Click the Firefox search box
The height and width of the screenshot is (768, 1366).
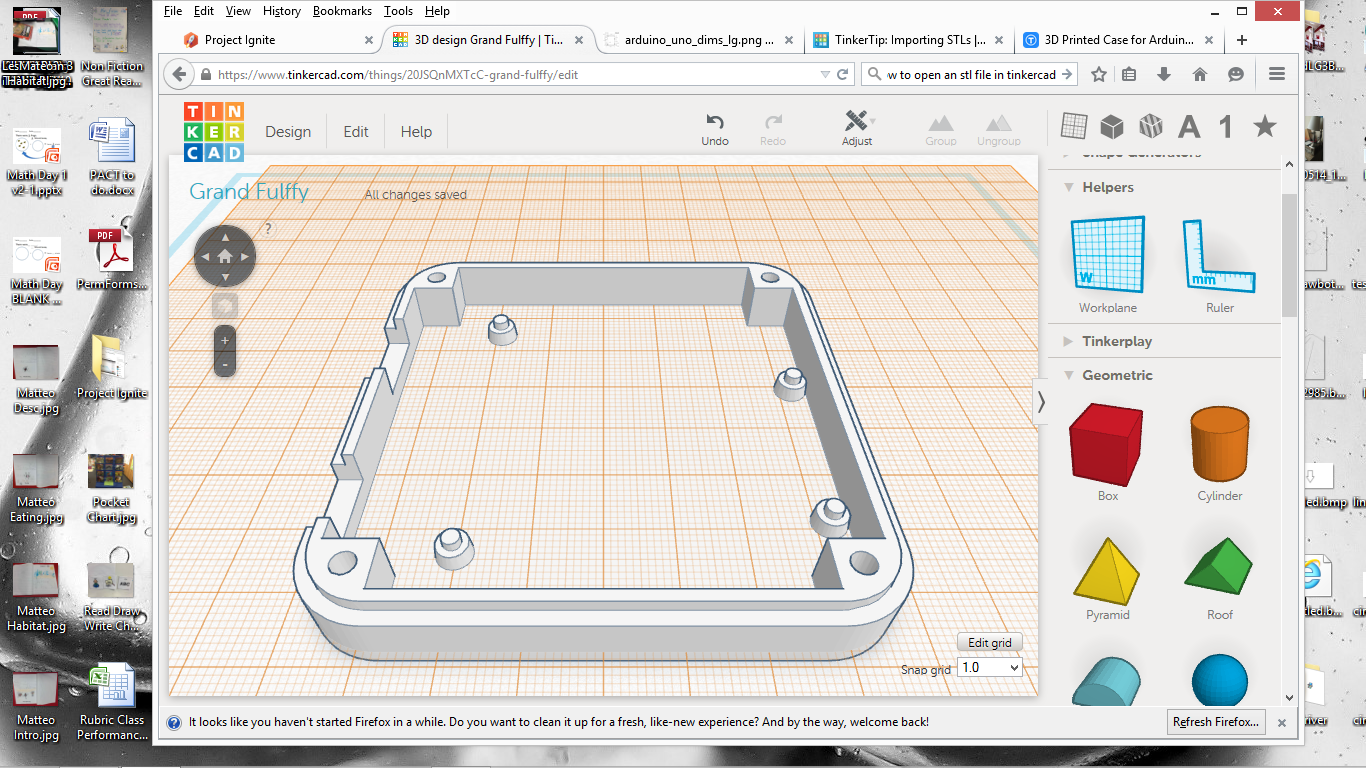click(x=970, y=74)
